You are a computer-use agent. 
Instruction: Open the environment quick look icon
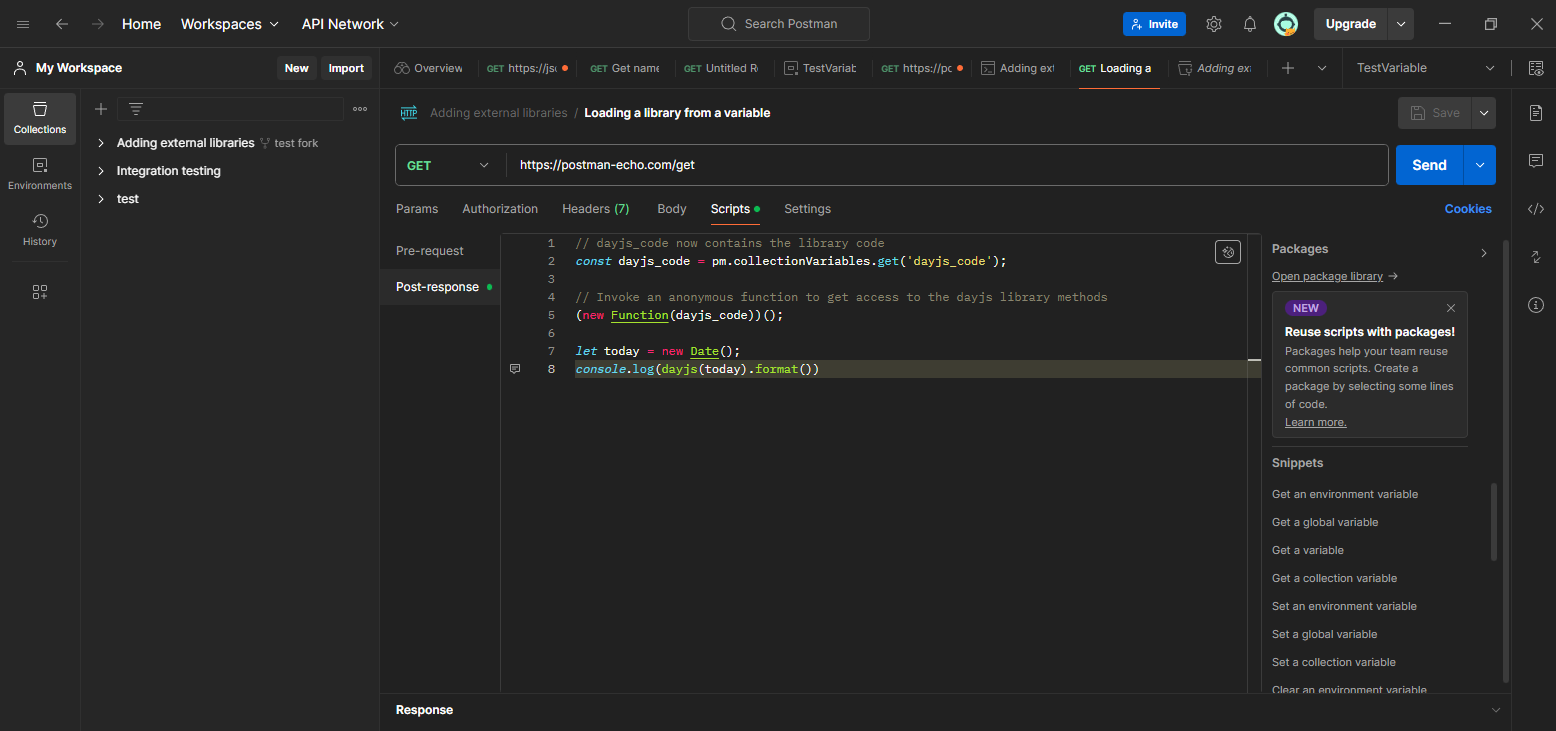pyautogui.click(x=1535, y=68)
